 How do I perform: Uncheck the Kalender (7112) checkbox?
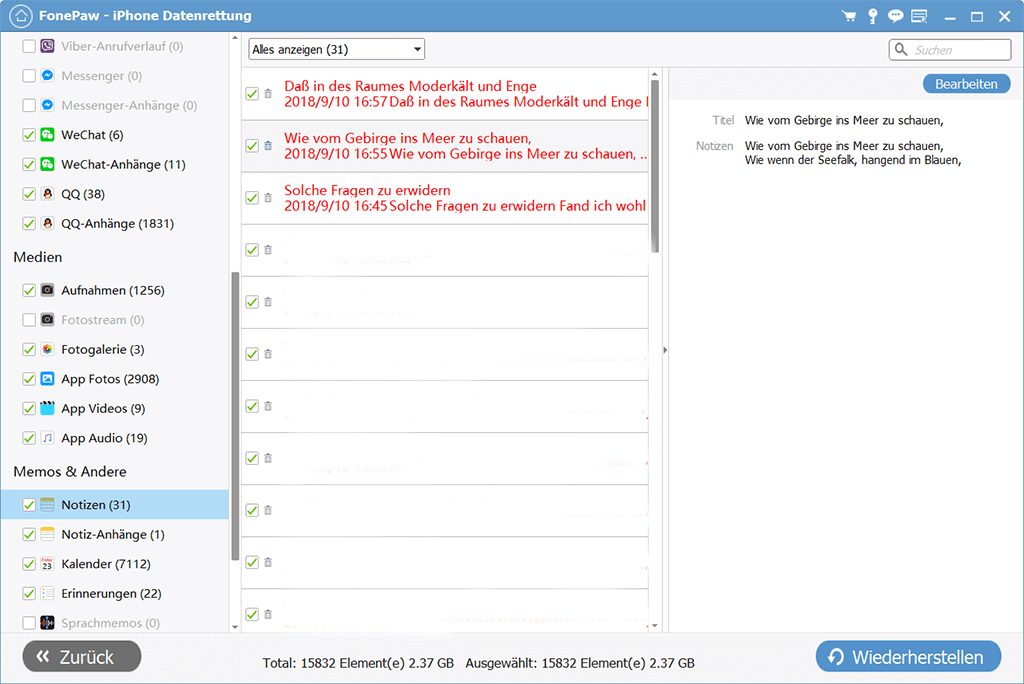pos(29,563)
